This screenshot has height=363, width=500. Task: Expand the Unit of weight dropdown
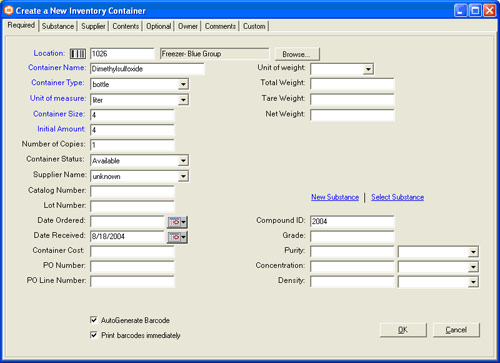368,69
